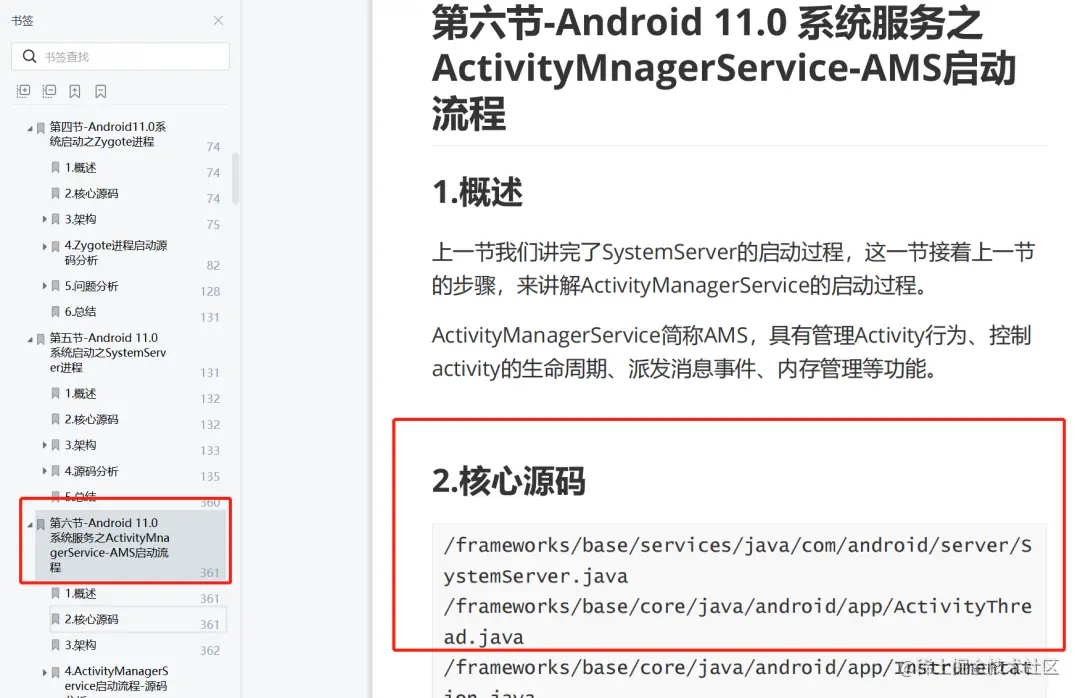Collapse the 第六节 ActivityMnagerService section
Viewport: 1080px width, 698px height.
30,524
